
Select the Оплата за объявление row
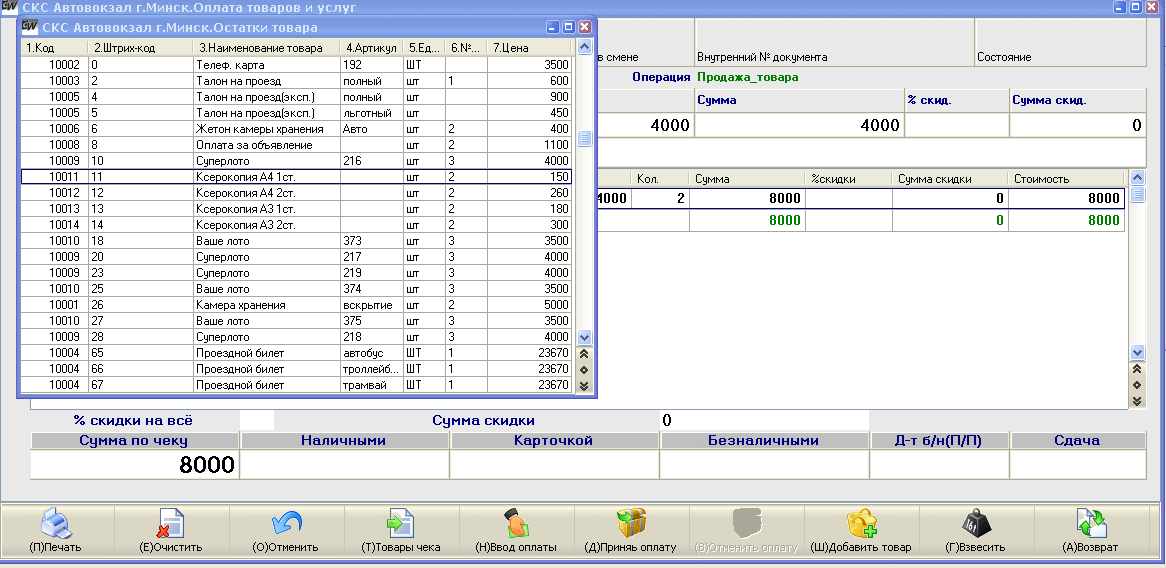(296, 145)
